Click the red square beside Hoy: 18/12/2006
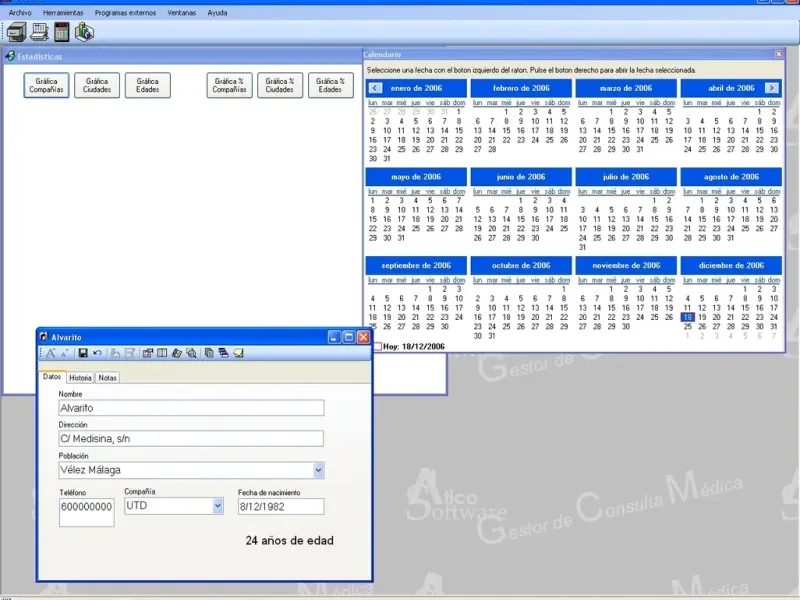This screenshot has width=800, height=600. (x=378, y=346)
